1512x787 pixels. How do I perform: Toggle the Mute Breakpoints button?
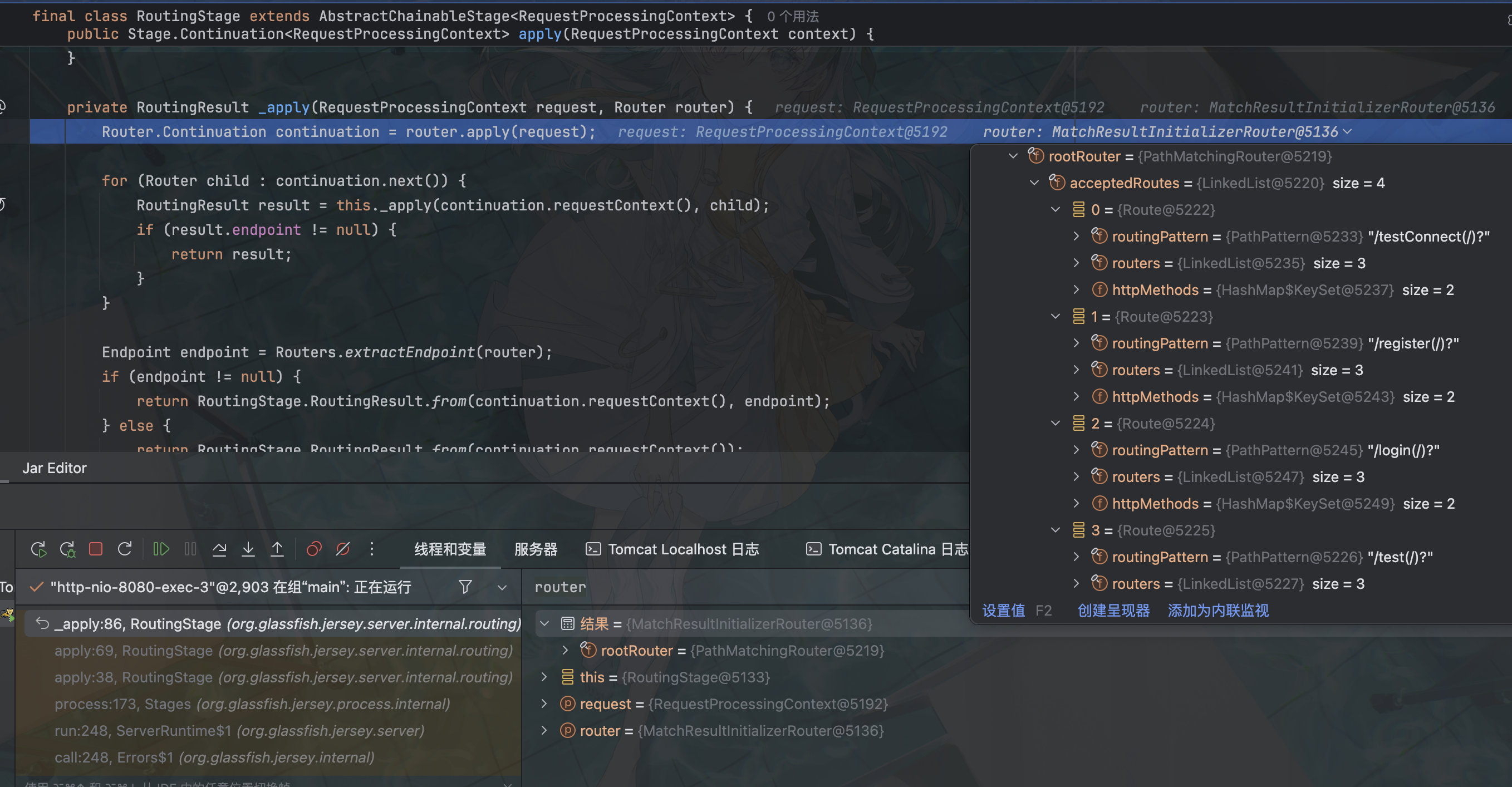pos(343,549)
